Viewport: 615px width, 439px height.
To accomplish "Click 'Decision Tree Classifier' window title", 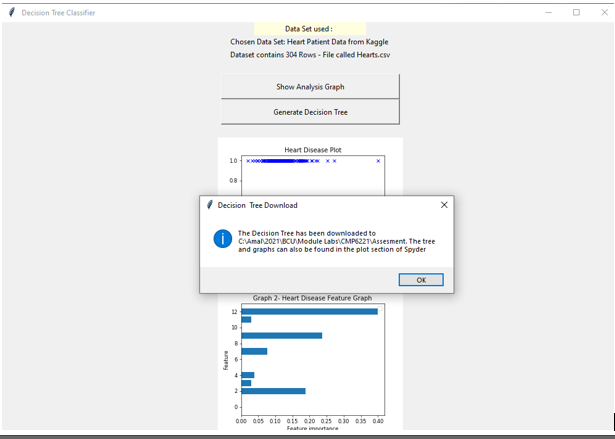I will [58, 13].
